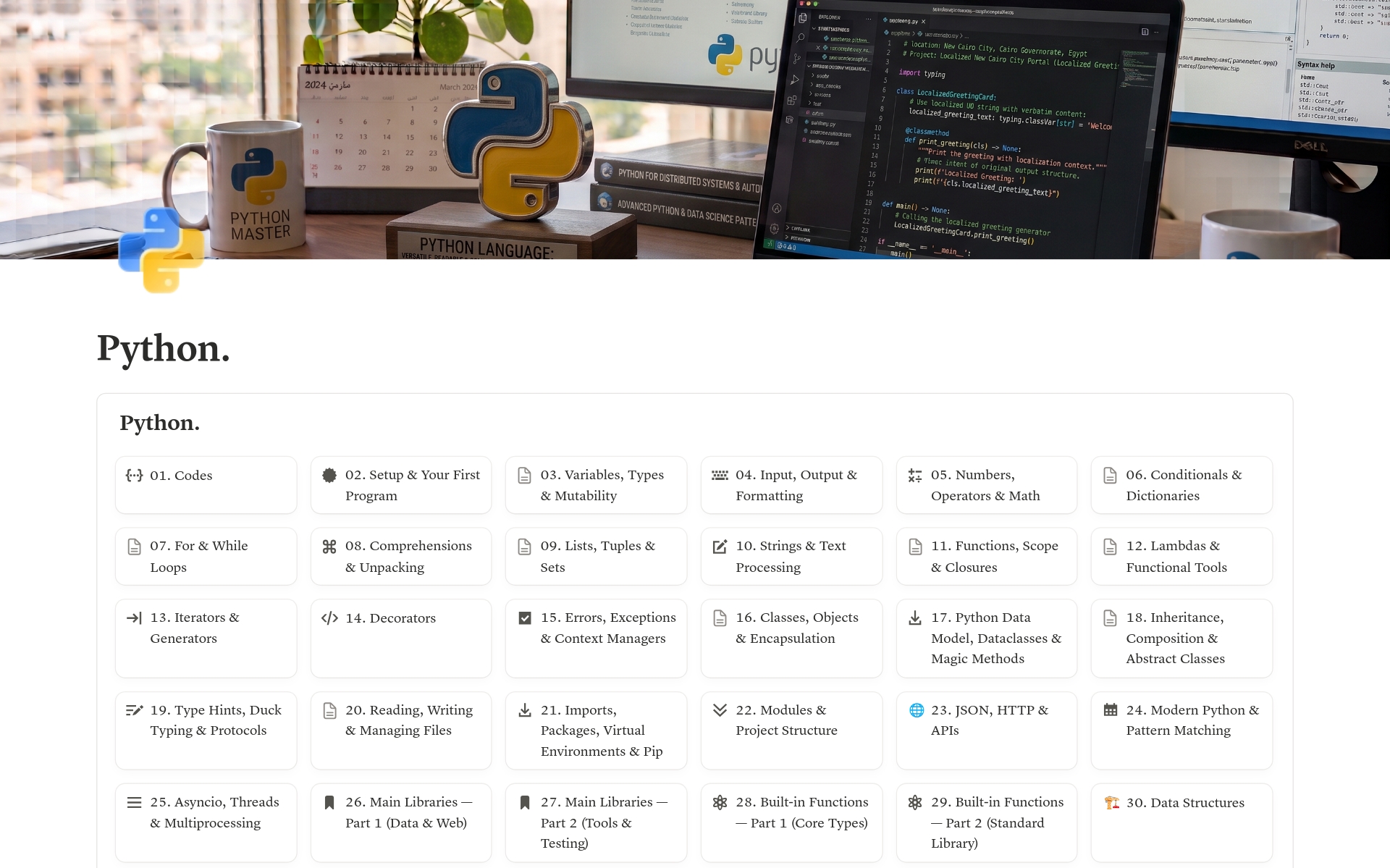
Task: Click the atom icon on 28. Built-in Functions
Action: tap(720, 802)
